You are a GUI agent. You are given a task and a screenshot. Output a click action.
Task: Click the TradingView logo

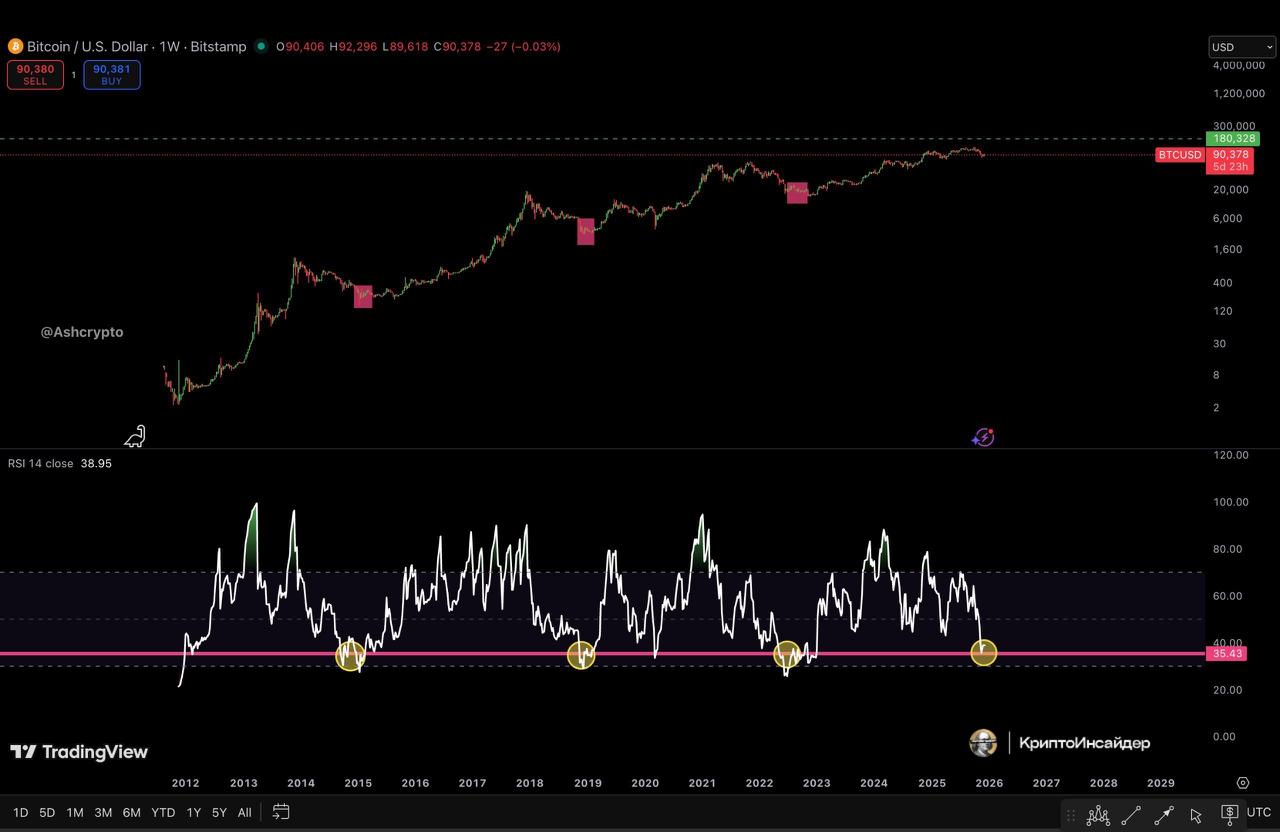pyautogui.click(x=79, y=752)
